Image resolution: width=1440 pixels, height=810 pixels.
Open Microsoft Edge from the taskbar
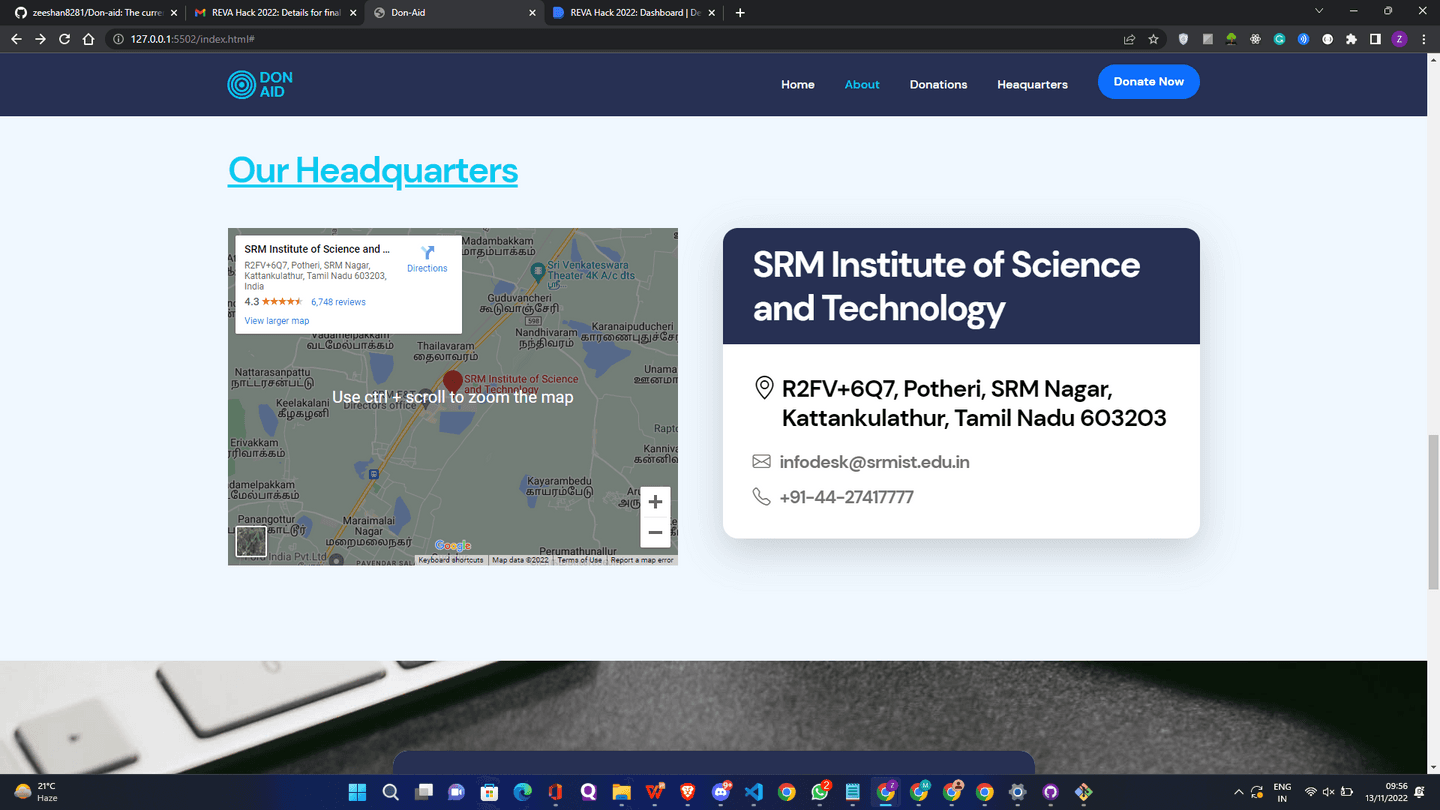point(522,792)
